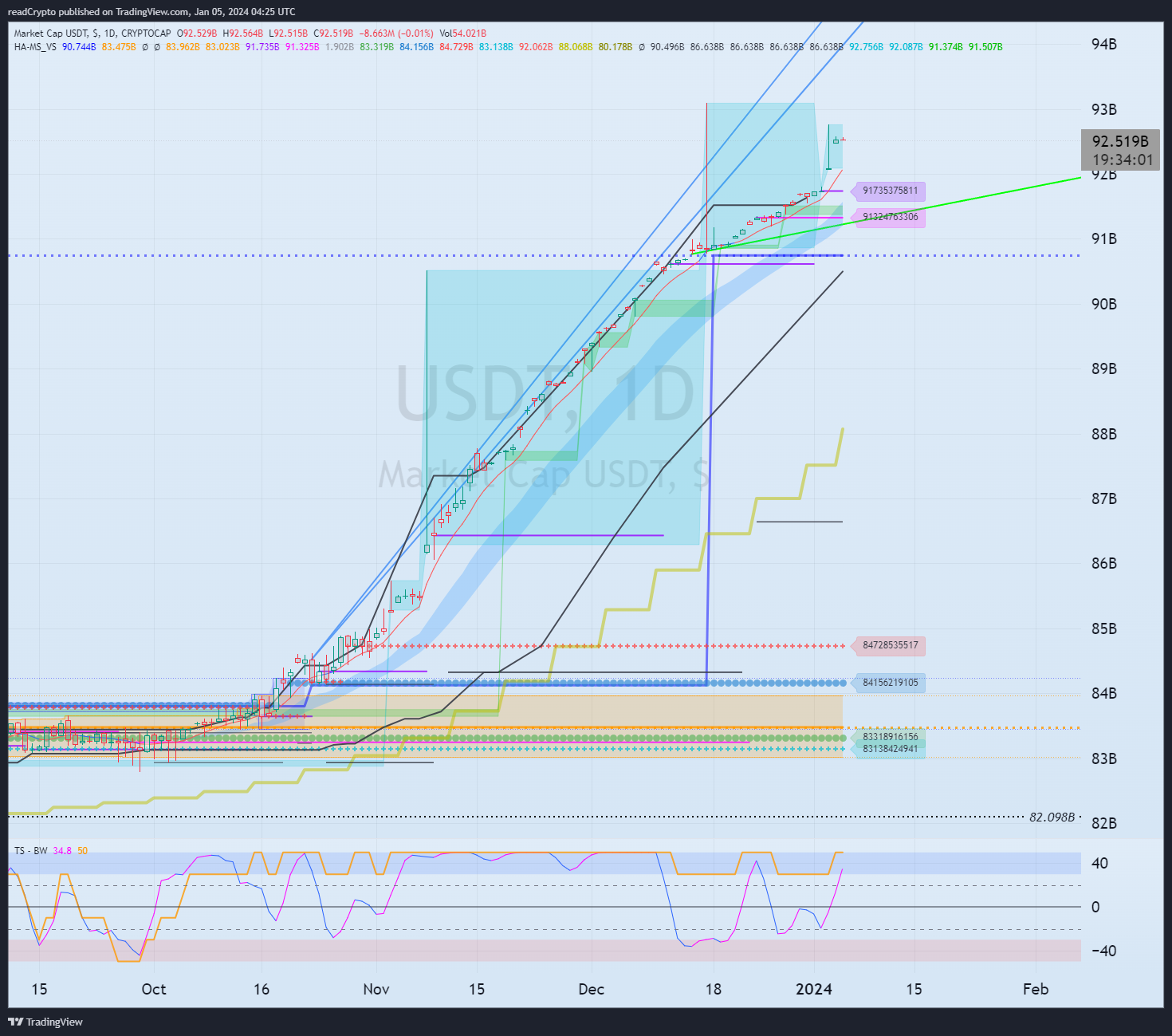Click the Feb time axis label
This screenshot has width=1172, height=1036.
[x=1036, y=989]
